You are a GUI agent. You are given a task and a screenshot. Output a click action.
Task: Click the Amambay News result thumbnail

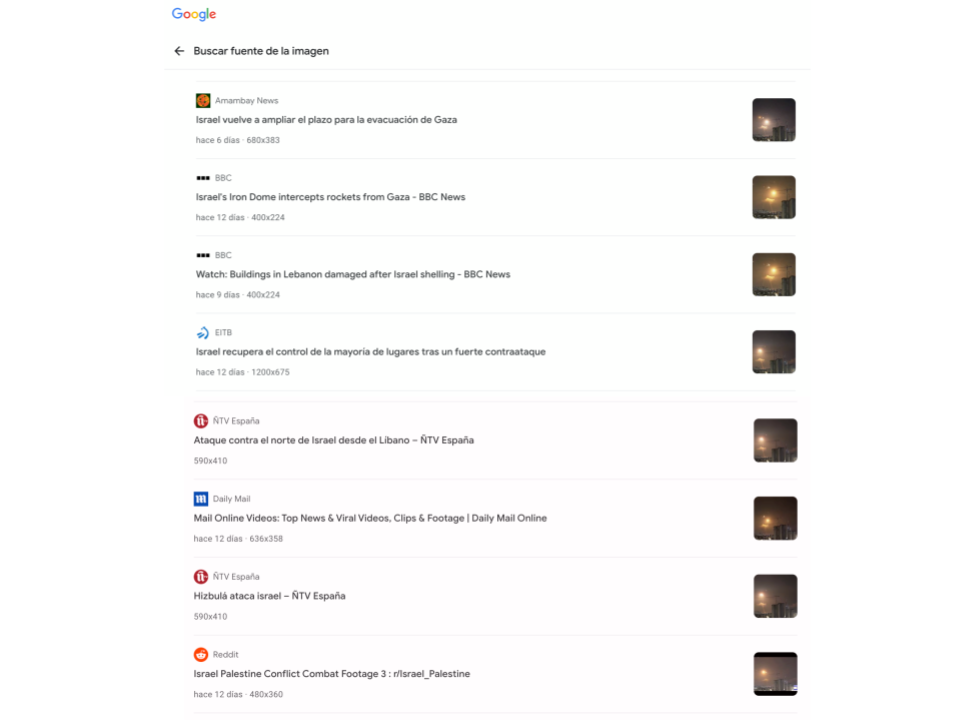774,120
